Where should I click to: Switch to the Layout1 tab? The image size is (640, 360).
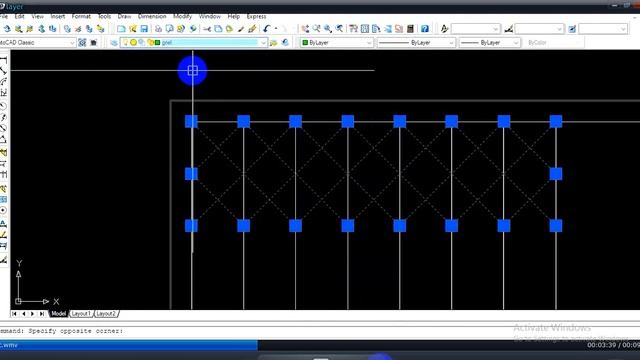(x=81, y=313)
